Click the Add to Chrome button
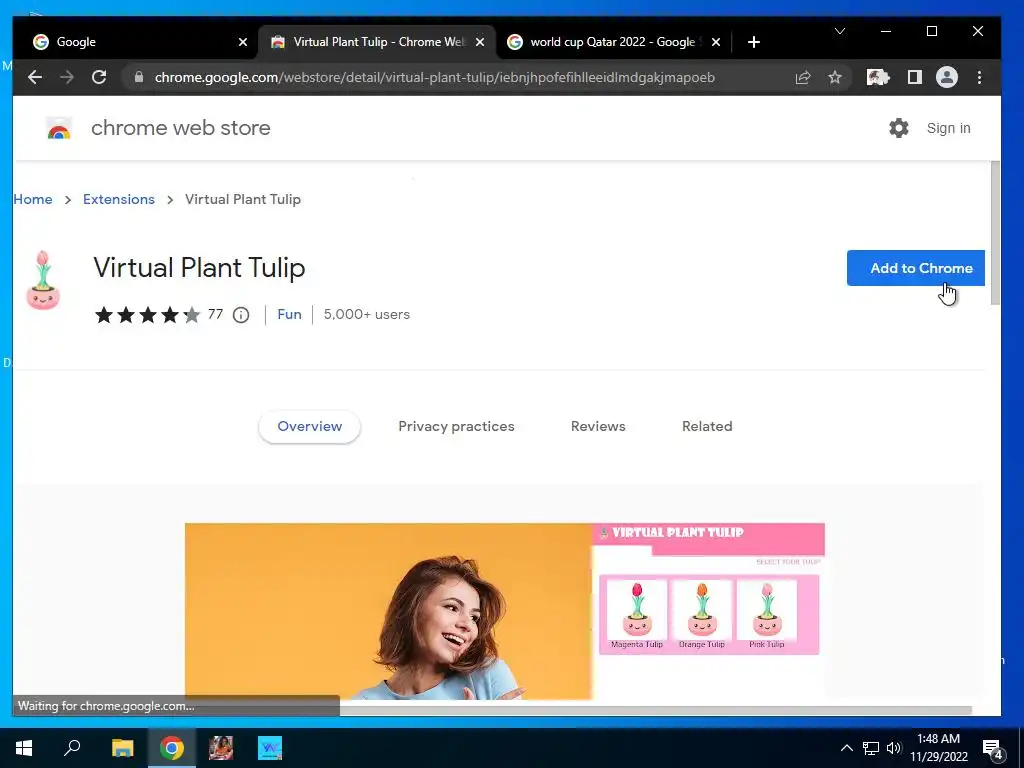This screenshot has width=1024, height=768. [916, 268]
